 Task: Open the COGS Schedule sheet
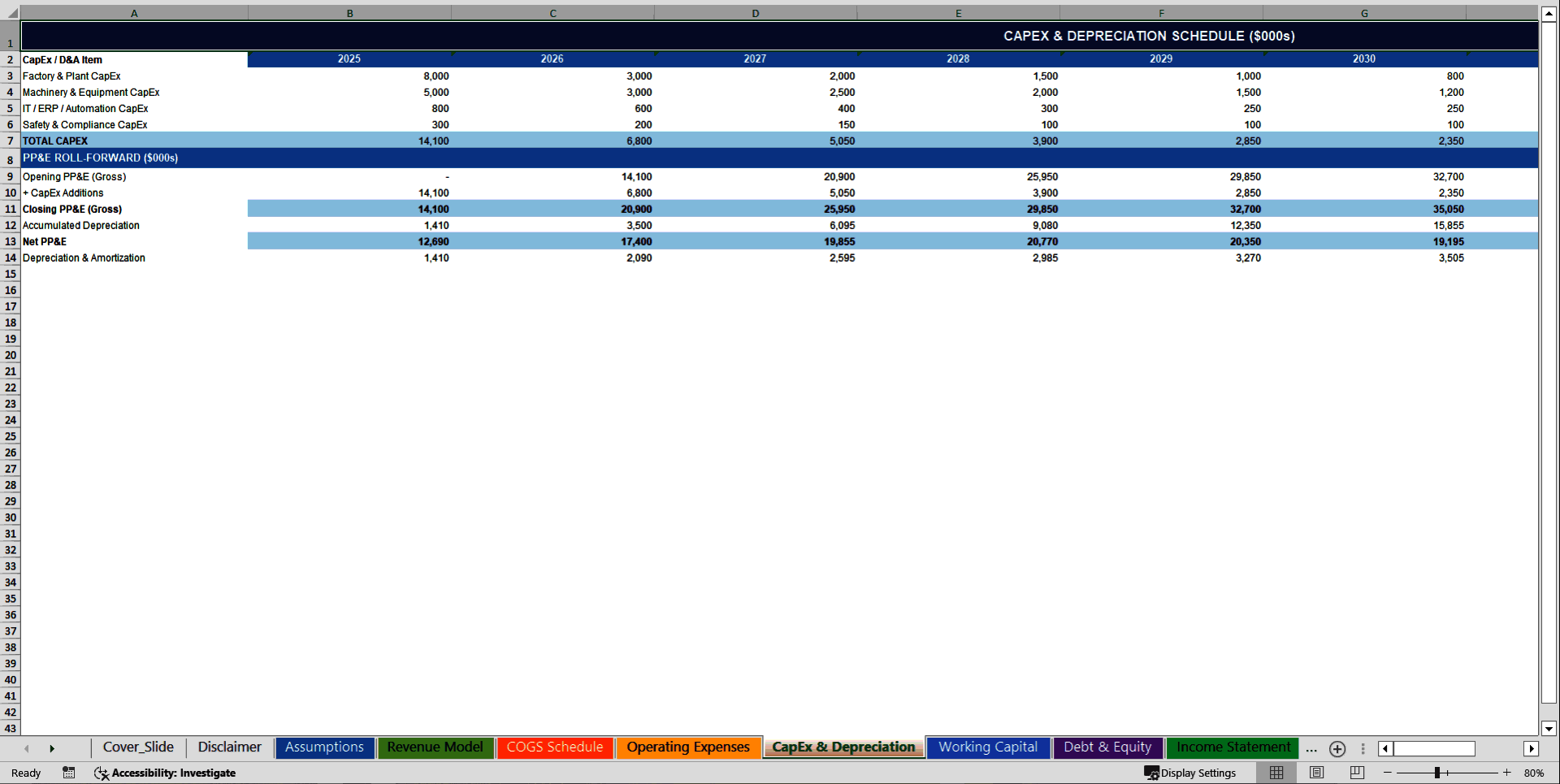coord(555,747)
